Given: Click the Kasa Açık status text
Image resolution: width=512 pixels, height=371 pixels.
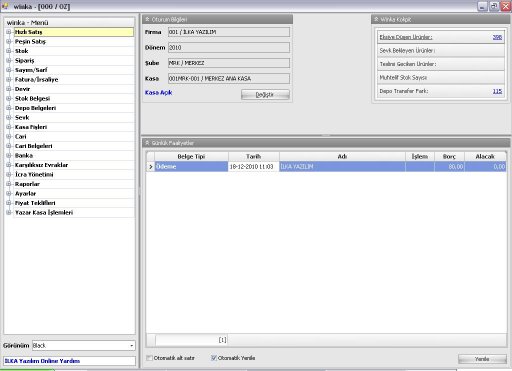Looking at the screenshot, I should point(158,93).
